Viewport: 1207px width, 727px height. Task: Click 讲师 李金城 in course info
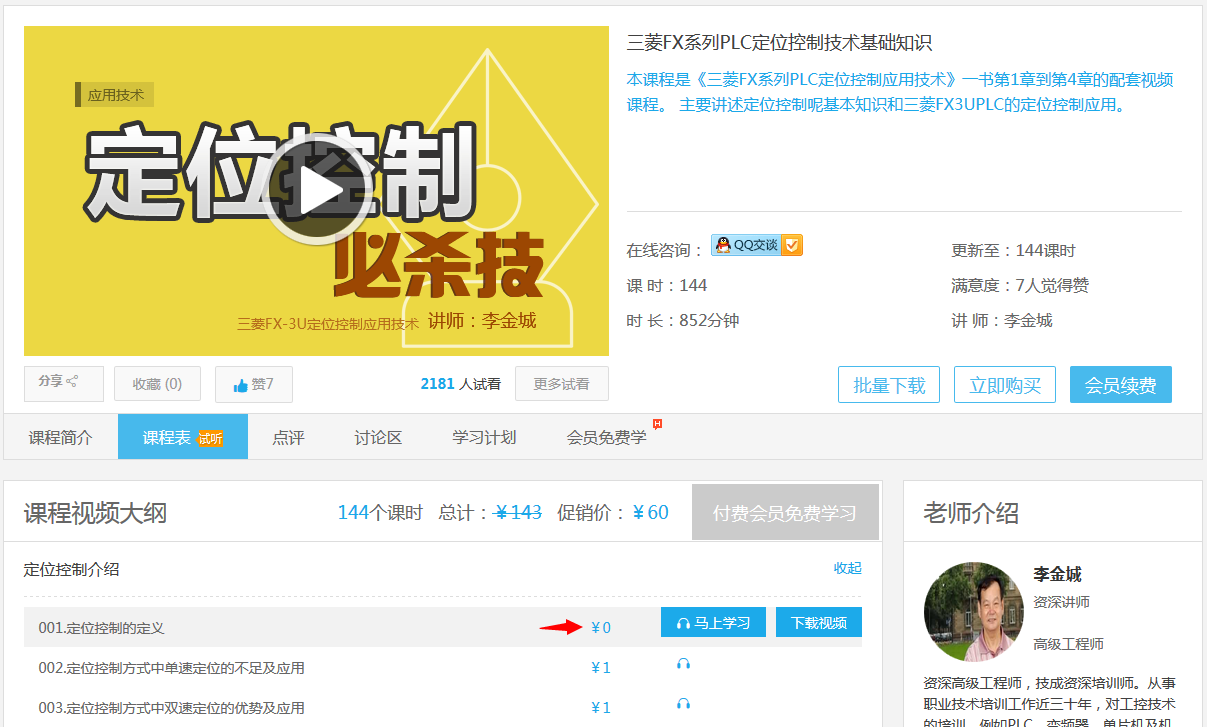click(1002, 320)
